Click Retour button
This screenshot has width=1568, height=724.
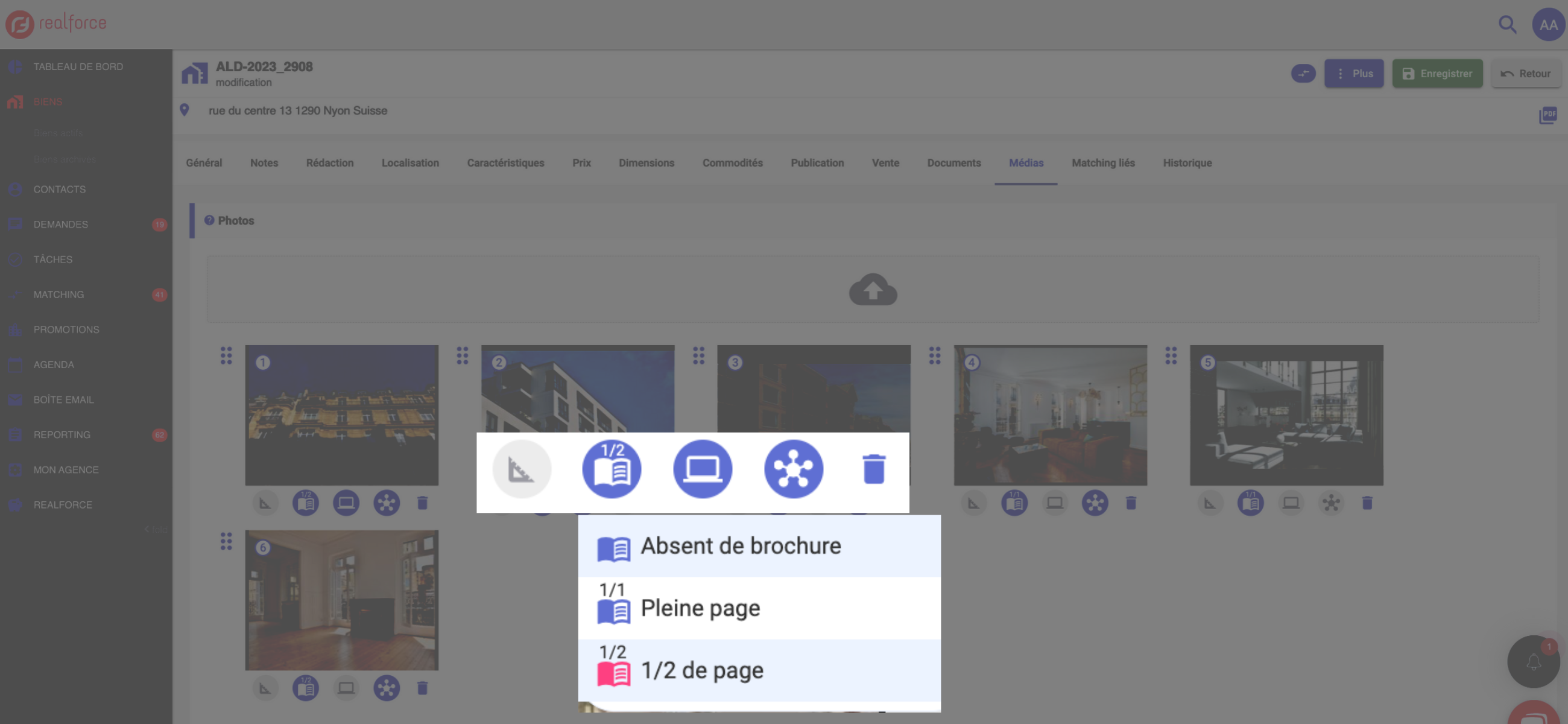pyautogui.click(x=1525, y=74)
